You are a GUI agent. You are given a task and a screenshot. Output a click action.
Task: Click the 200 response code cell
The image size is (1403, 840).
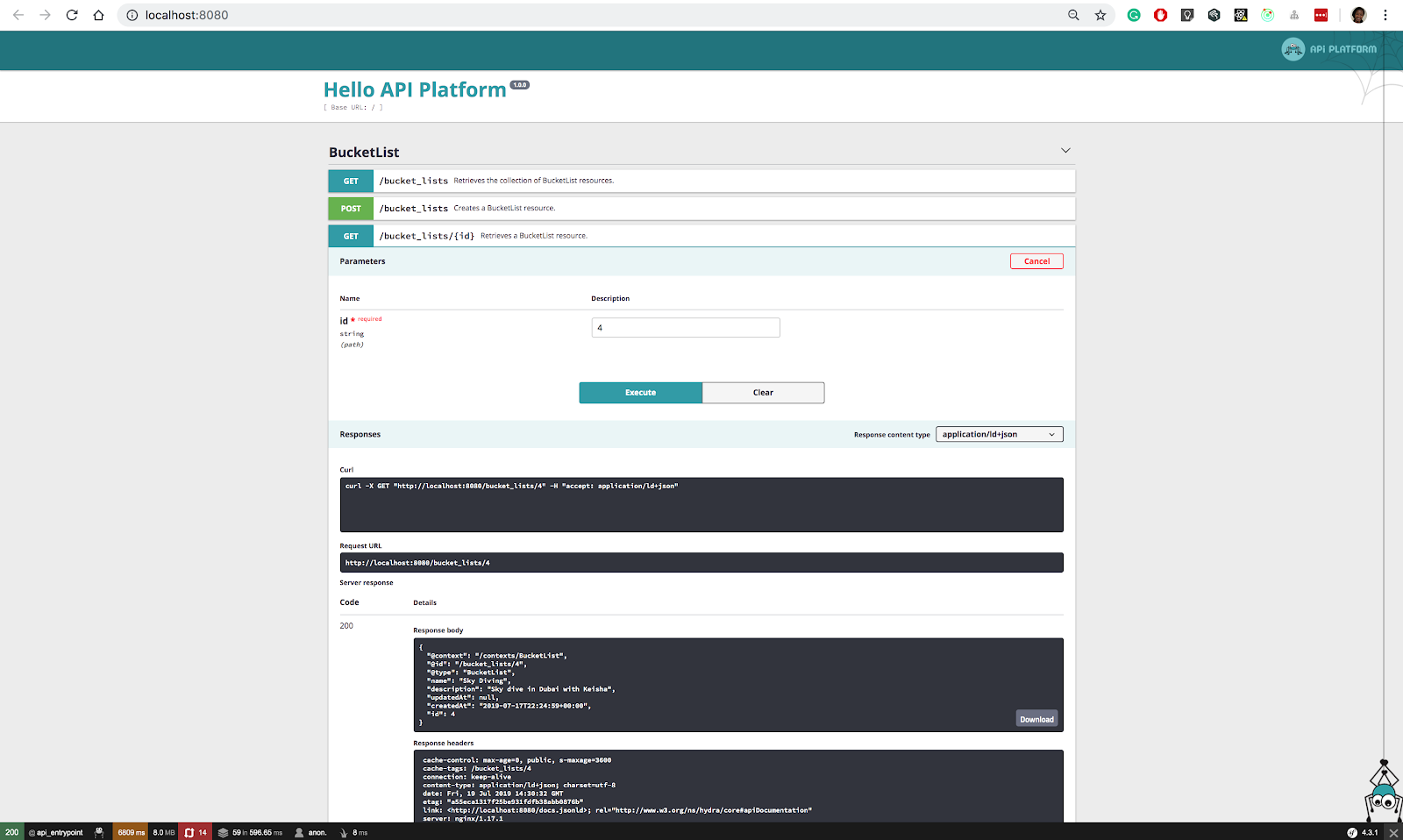coord(346,626)
